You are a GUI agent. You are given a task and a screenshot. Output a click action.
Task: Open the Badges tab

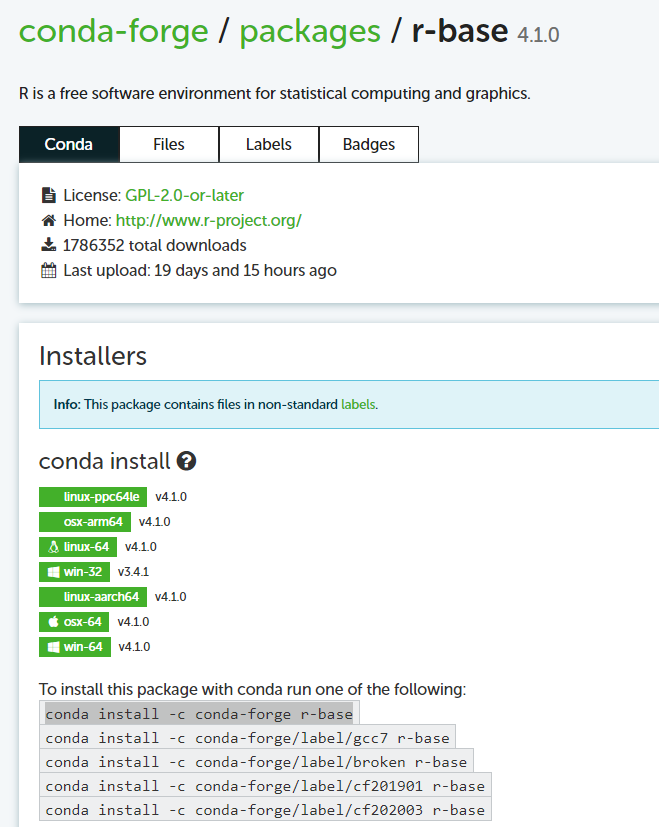368,144
